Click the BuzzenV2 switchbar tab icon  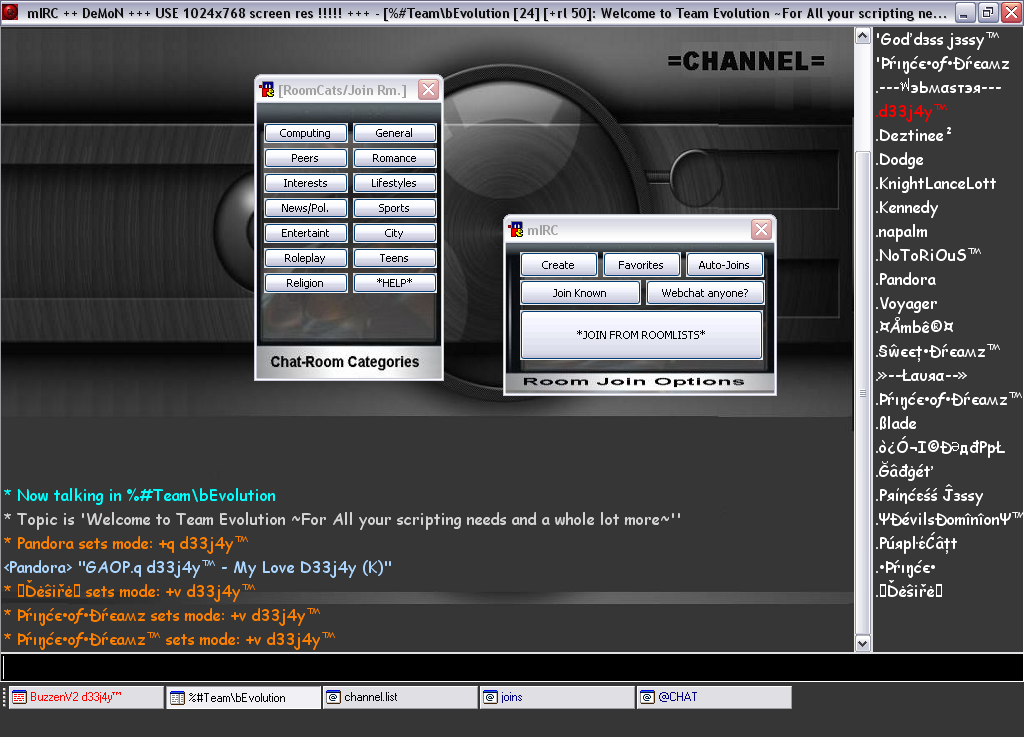(20, 697)
